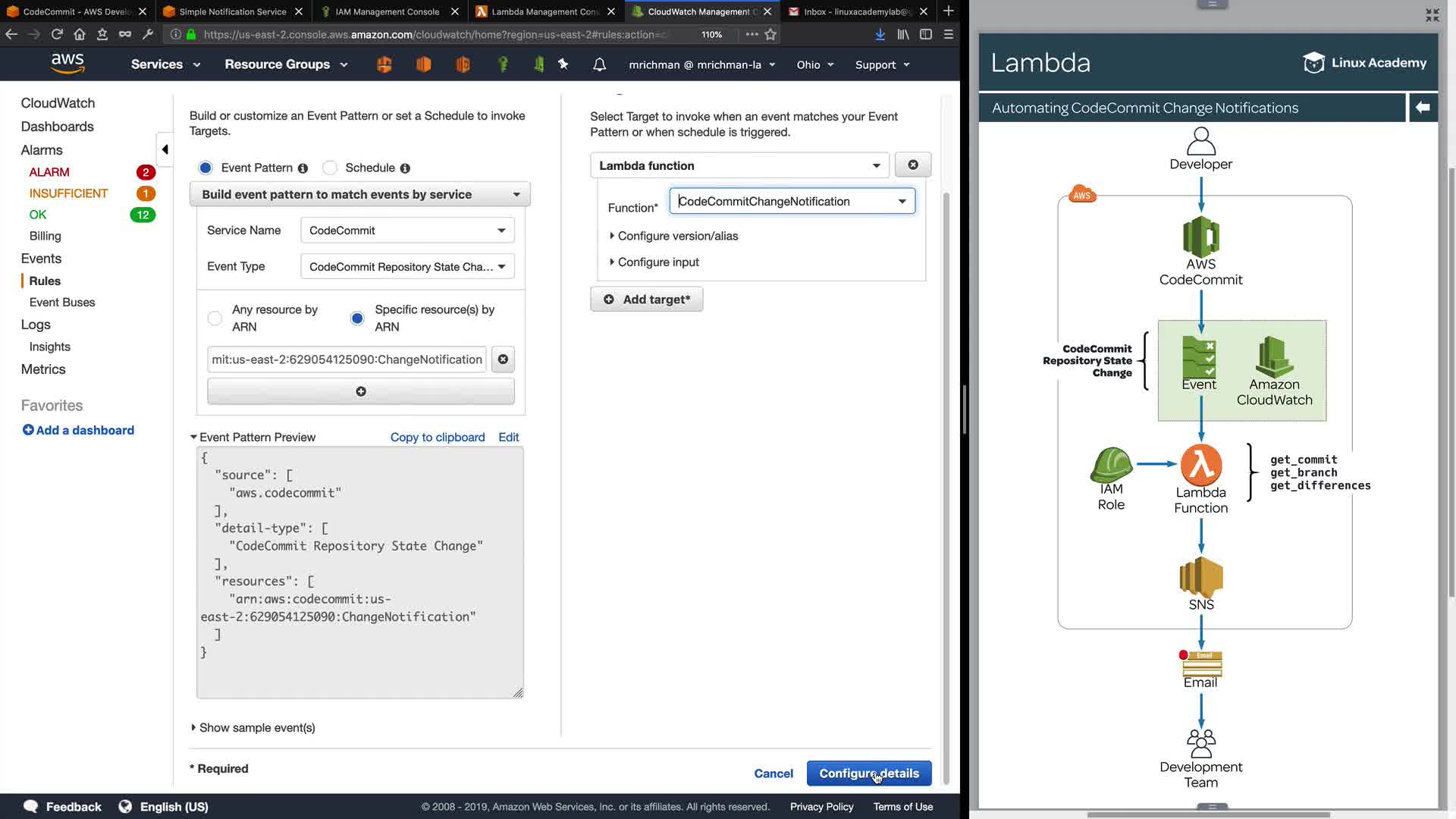
Task: Bookmark this page with star icon
Action: (x=770, y=34)
